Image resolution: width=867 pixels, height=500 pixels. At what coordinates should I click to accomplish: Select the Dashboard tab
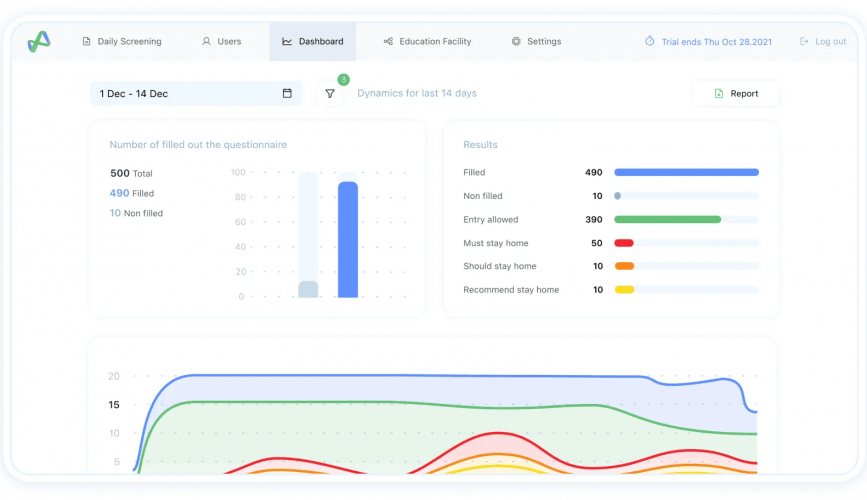312,41
